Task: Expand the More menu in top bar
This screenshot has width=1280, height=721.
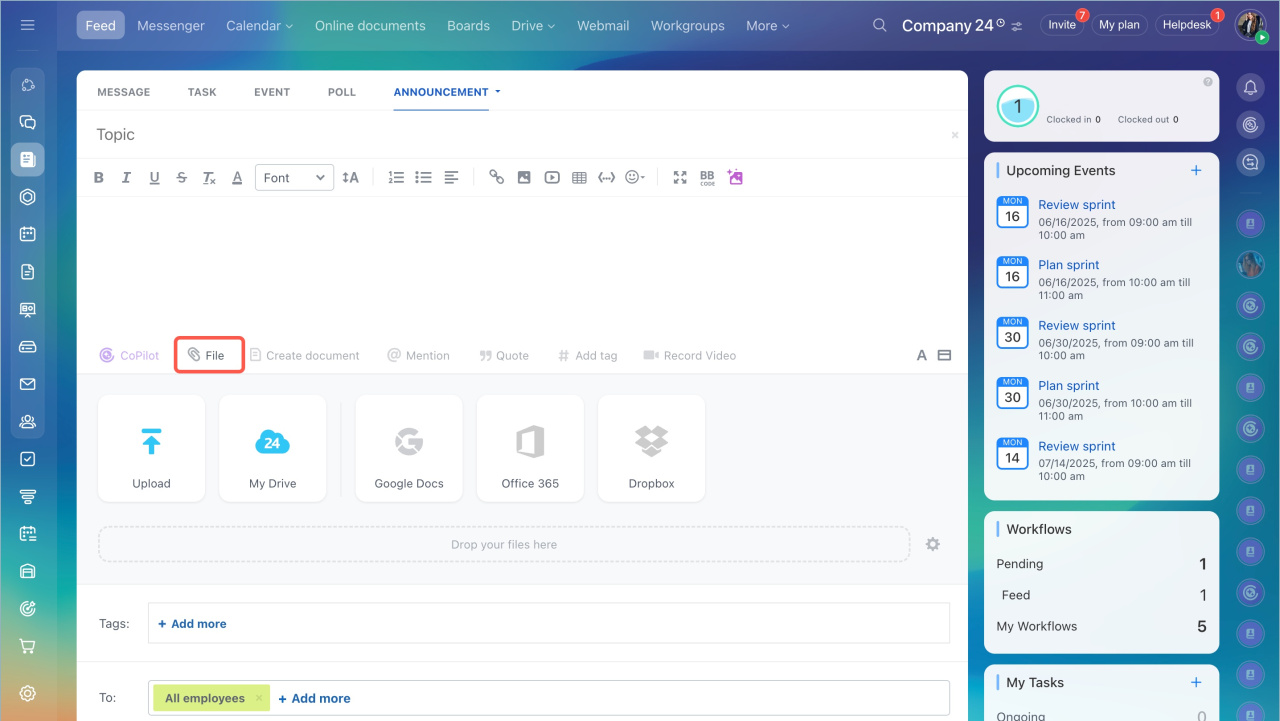Action: click(767, 26)
